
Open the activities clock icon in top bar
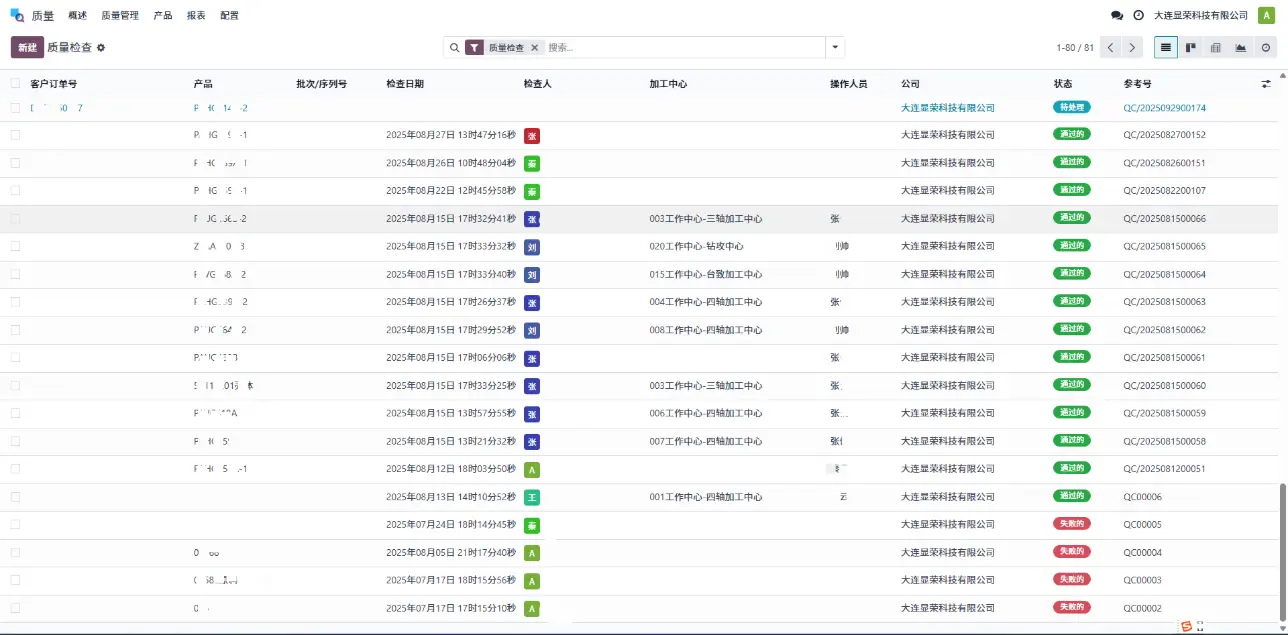click(x=1139, y=16)
